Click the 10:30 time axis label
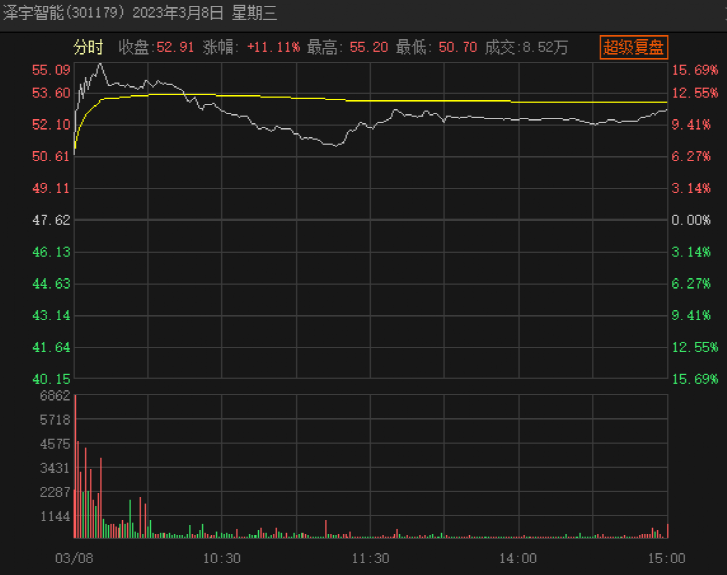727x575 pixels. click(222, 558)
